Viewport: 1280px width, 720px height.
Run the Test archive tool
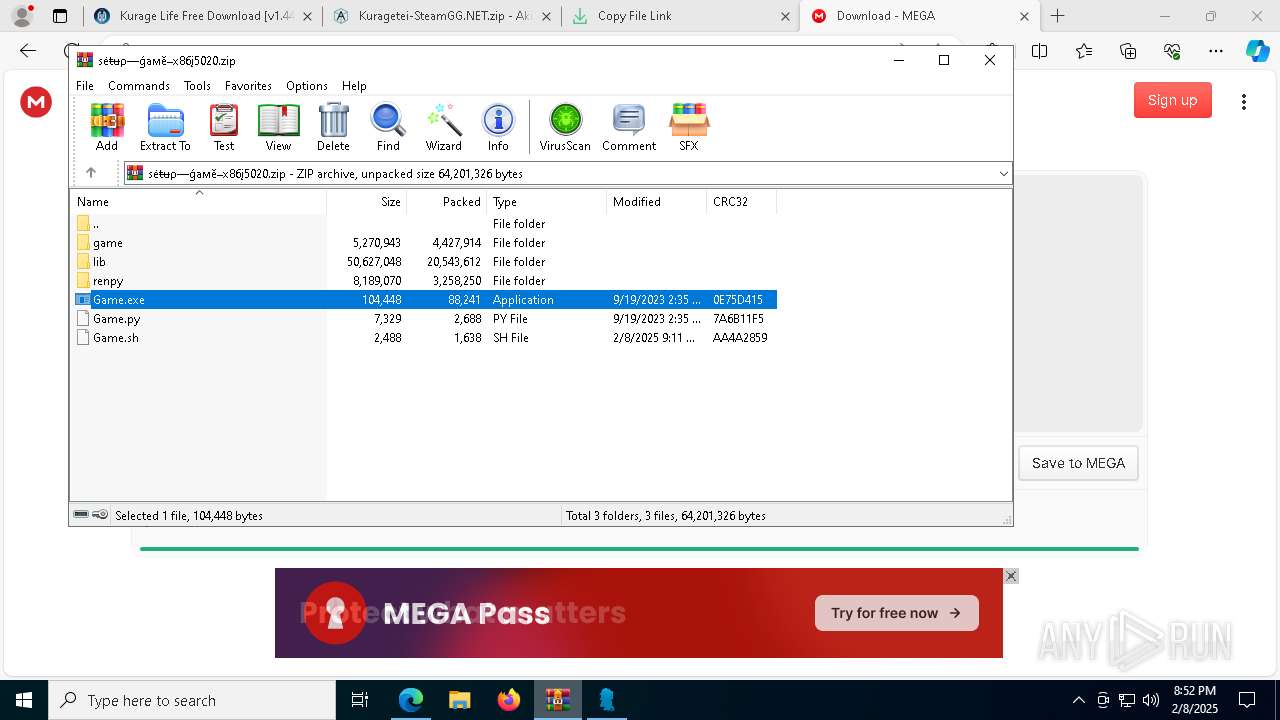pos(224,127)
